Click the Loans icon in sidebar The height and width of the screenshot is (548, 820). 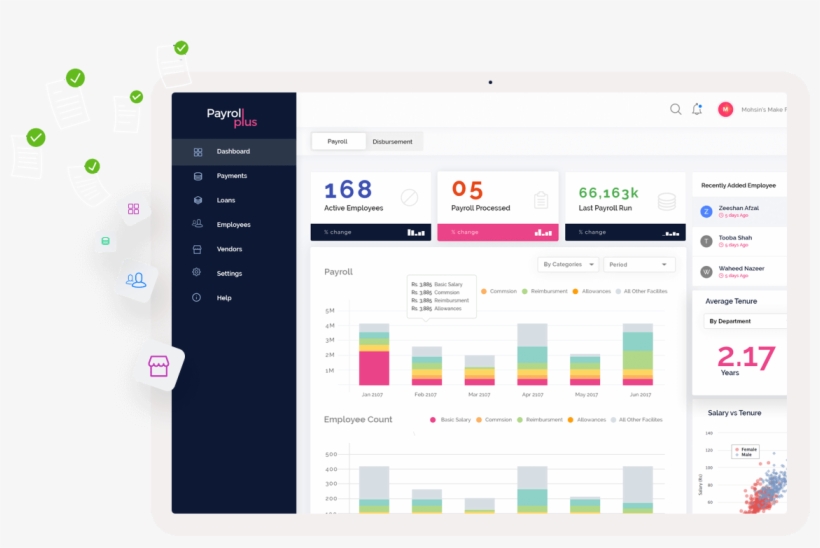pos(198,200)
